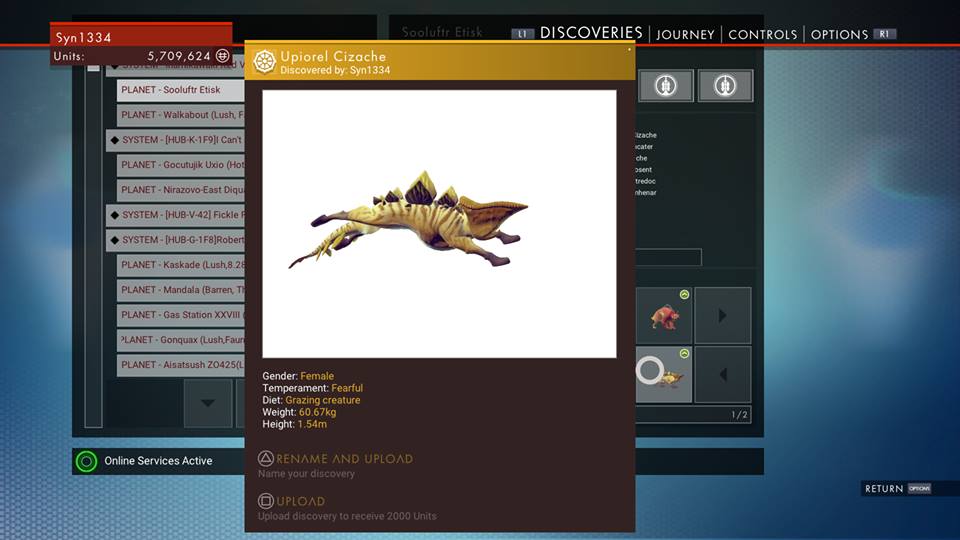The image size is (960, 540).
Task: Select PLANET - Nirazovo-East entry
Action: tap(181, 190)
